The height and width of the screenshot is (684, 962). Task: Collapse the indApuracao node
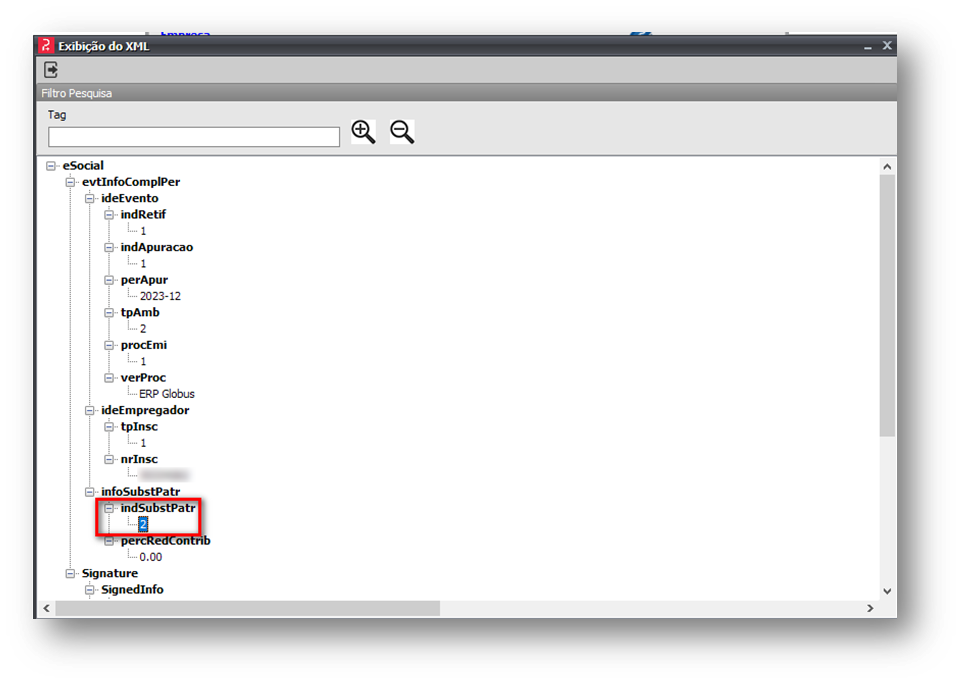(x=109, y=247)
